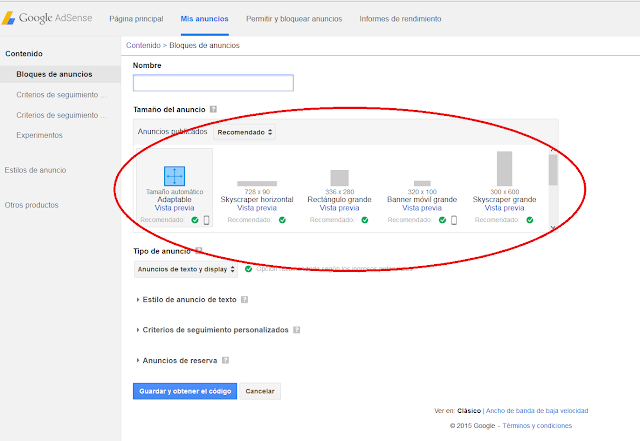
Task: Click mobile phone icon under Banner móvil grande
Action: pyautogui.click(x=454, y=220)
